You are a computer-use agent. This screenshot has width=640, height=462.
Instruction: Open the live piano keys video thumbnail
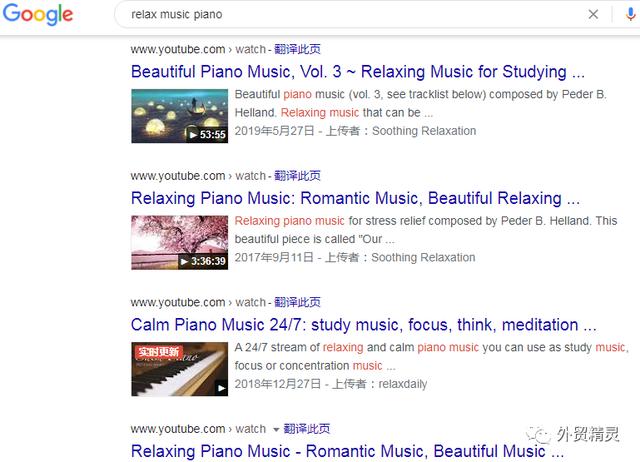click(x=180, y=369)
